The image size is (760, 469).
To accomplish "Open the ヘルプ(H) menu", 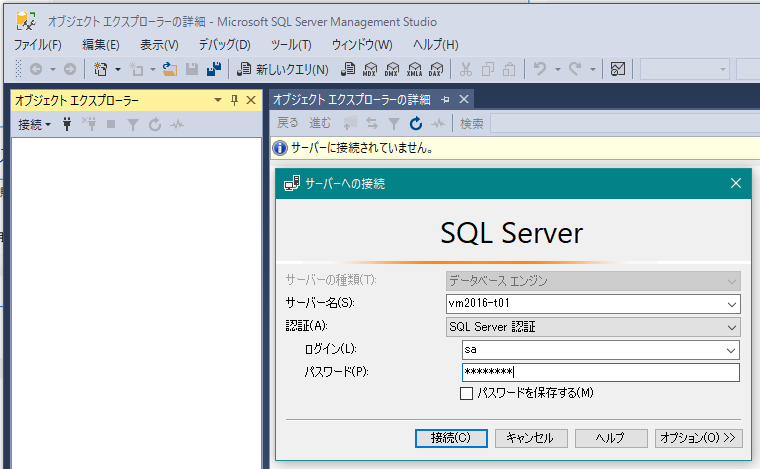I will click(435, 45).
